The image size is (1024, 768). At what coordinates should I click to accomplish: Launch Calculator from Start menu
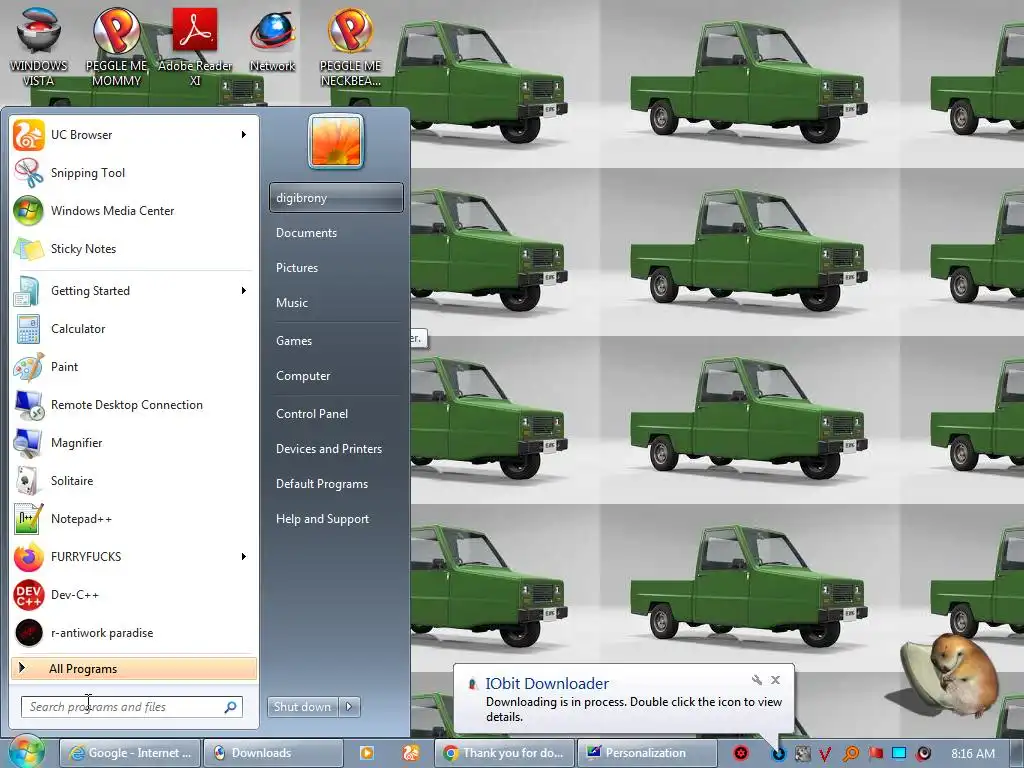coord(134,328)
